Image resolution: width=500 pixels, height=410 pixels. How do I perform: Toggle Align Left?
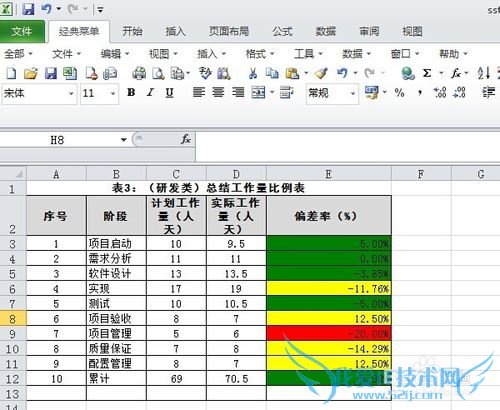pos(199,92)
